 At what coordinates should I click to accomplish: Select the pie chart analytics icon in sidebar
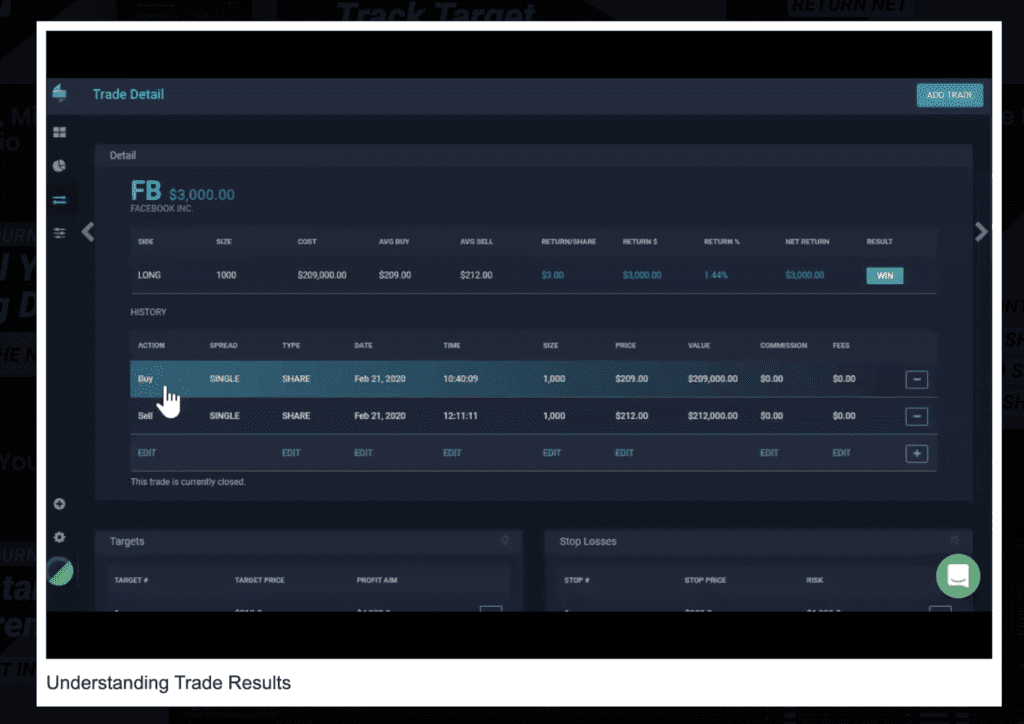(x=59, y=165)
